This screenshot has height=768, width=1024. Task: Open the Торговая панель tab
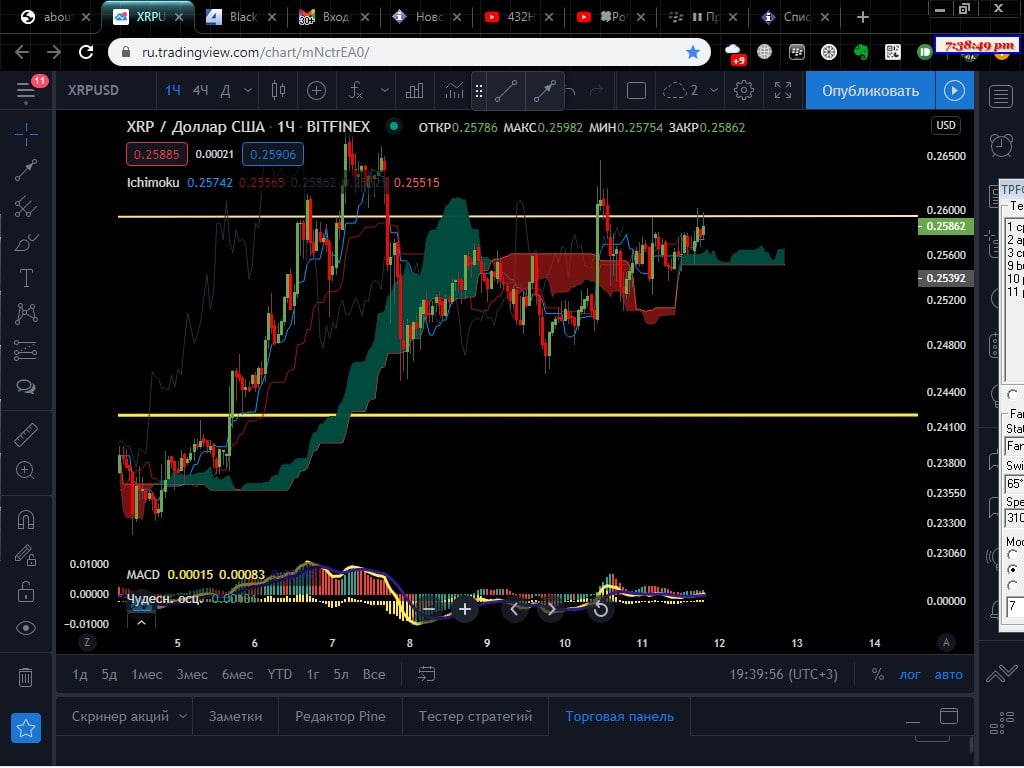pos(619,716)
